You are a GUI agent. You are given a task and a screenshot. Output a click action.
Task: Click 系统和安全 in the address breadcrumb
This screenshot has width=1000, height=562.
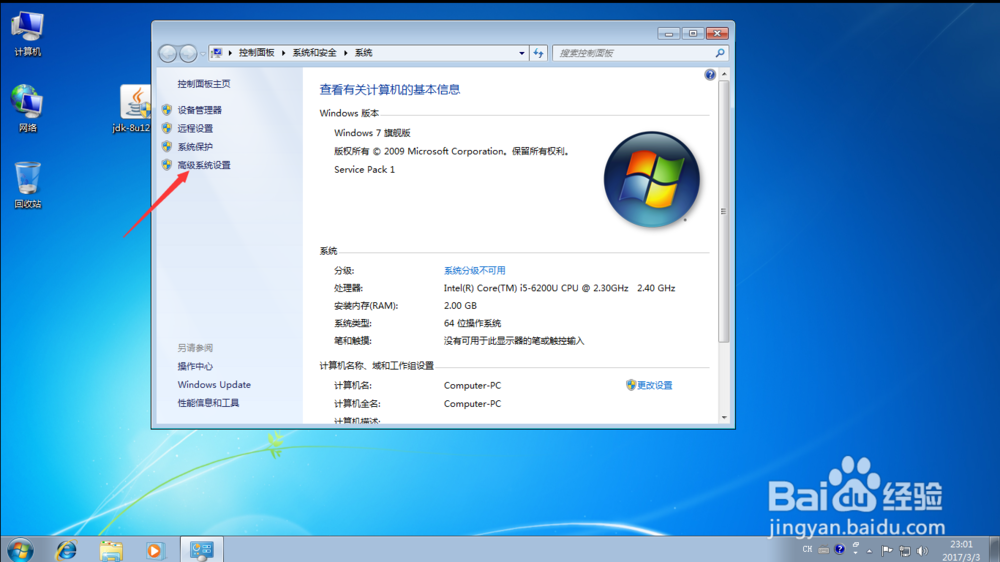(314, 53)
